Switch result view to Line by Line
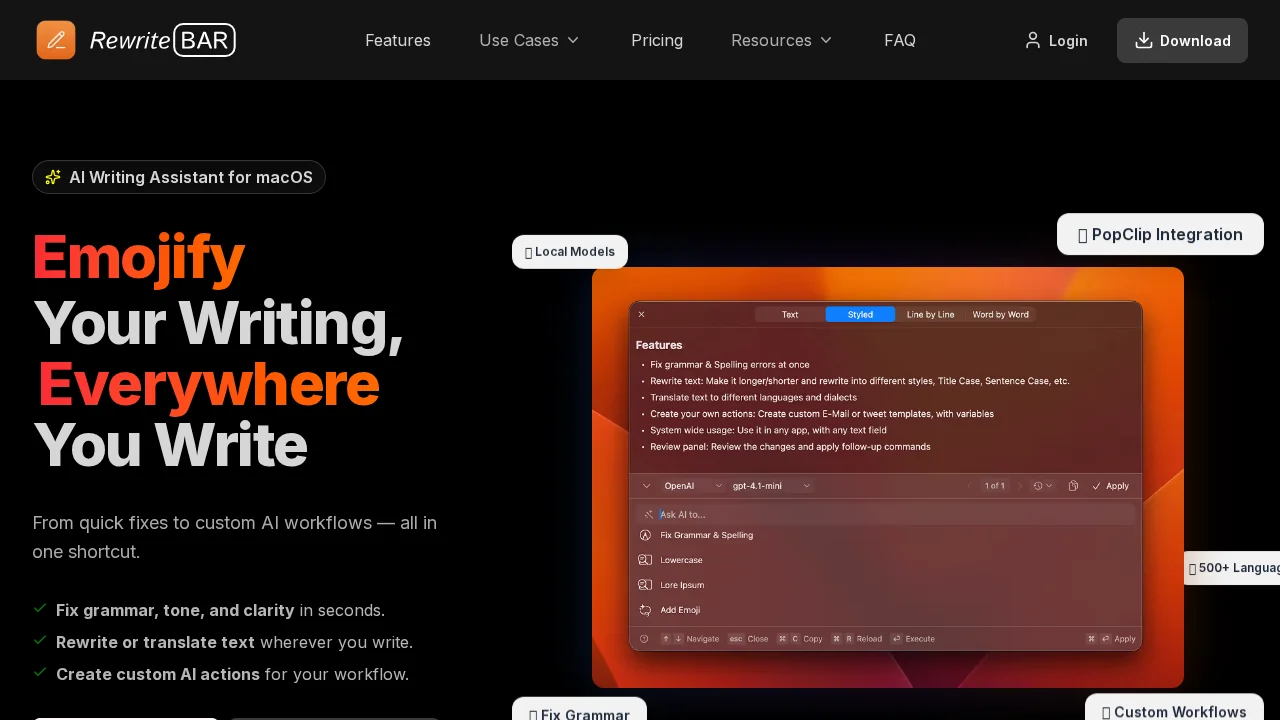 coord(930,314)
